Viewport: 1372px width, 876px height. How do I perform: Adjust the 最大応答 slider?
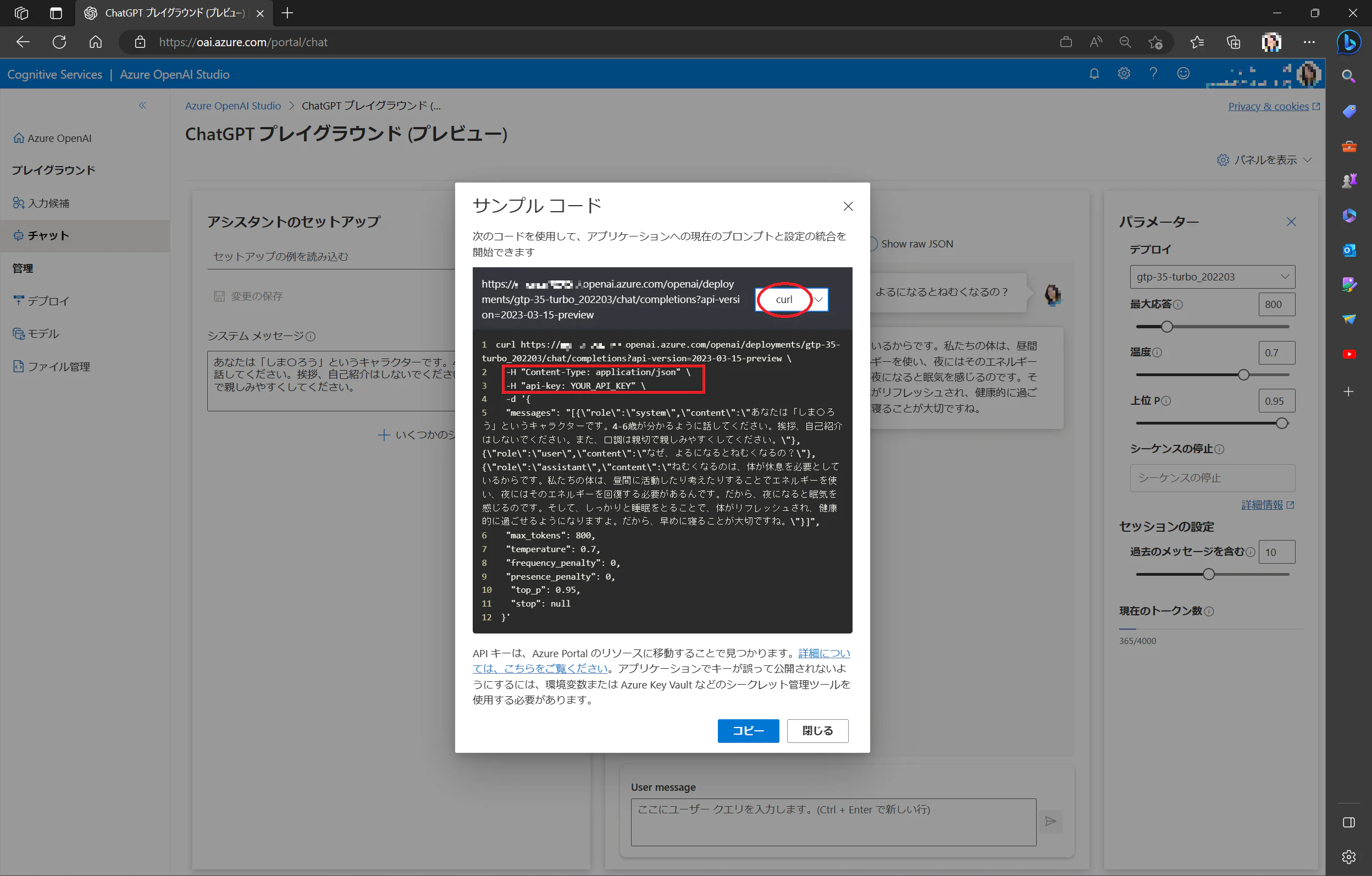(1167, 327)
